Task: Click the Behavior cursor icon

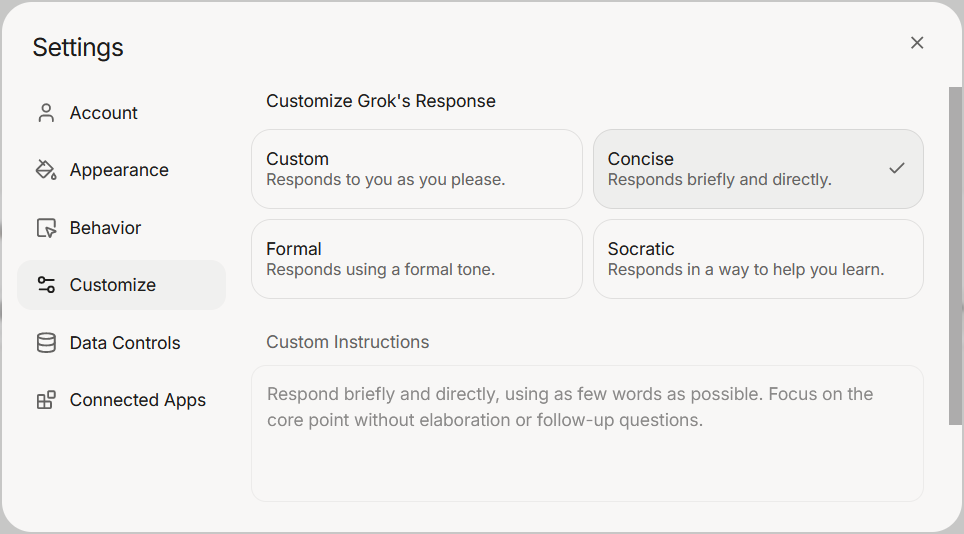Action: click(46, 228)
